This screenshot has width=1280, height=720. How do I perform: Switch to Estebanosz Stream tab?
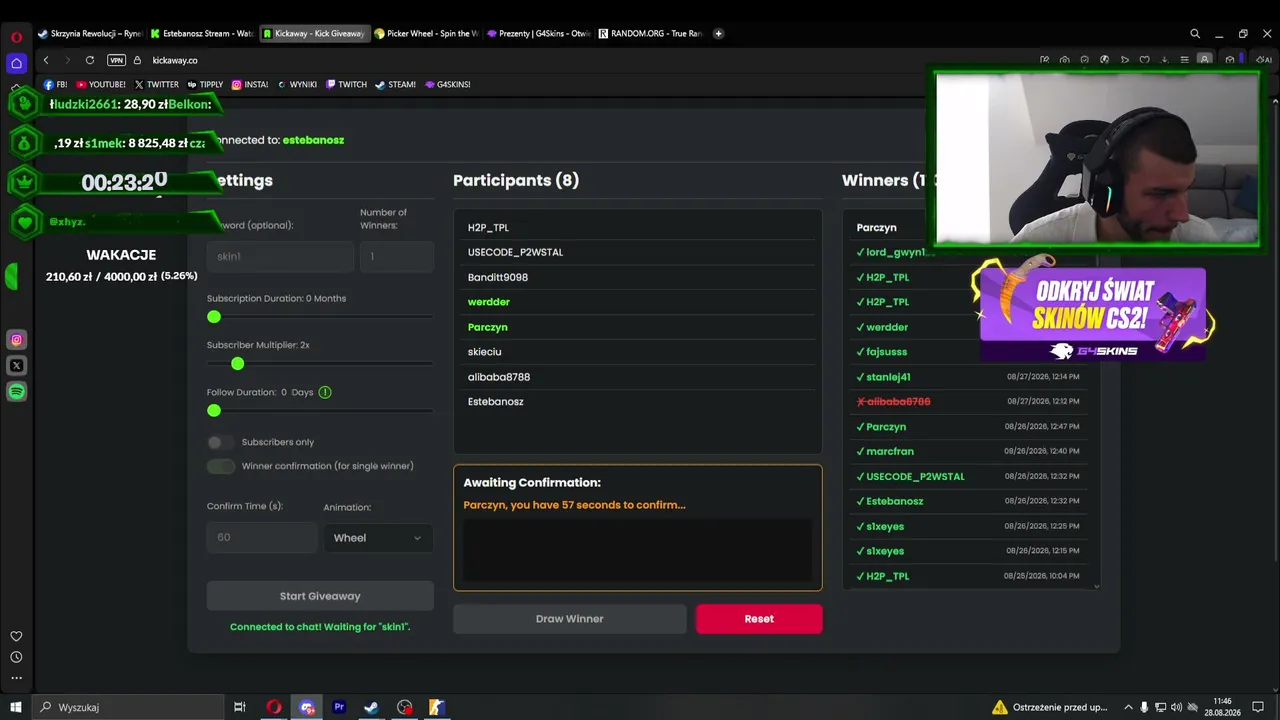pos(203,33)
